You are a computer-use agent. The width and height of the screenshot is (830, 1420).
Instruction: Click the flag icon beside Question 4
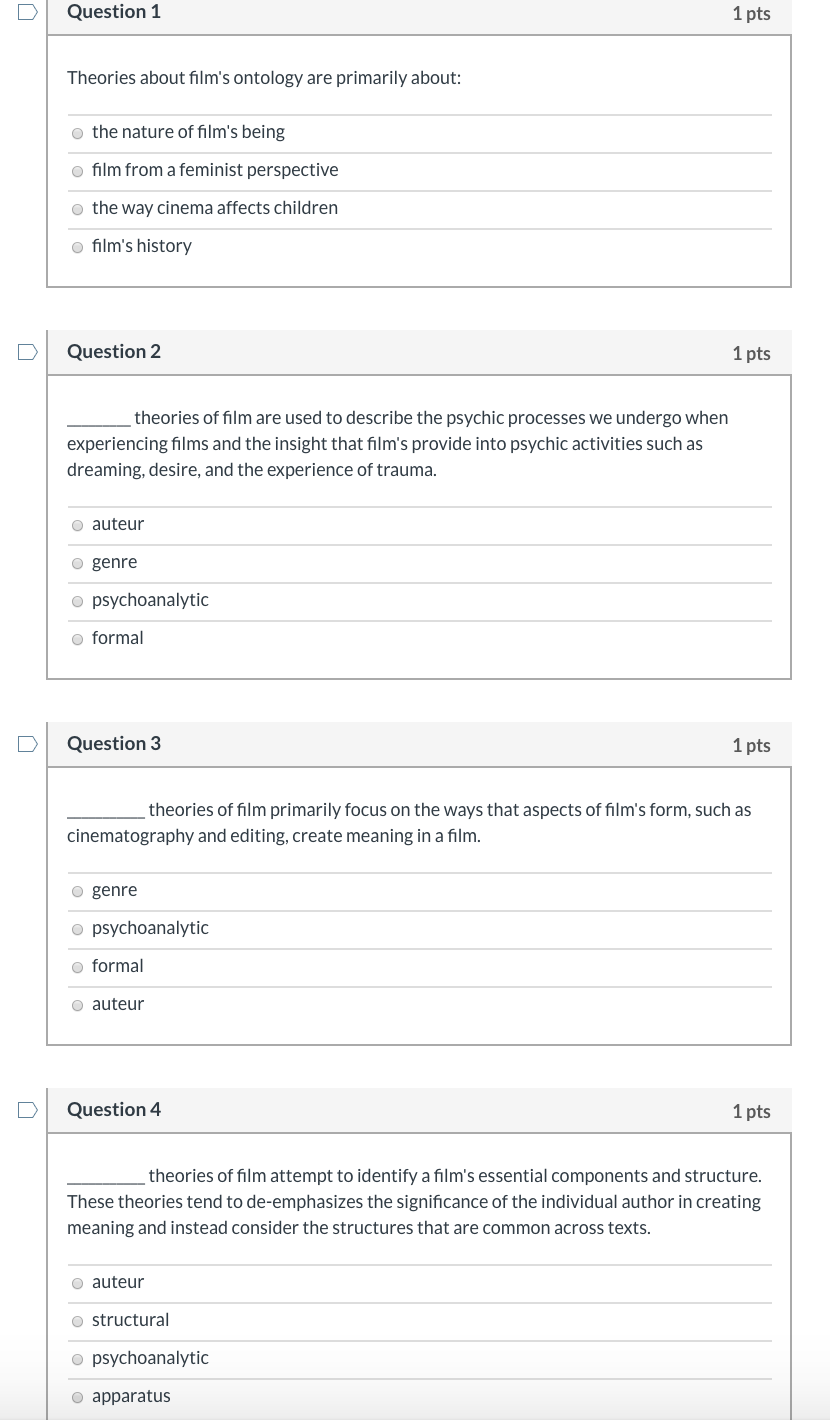27,1108
